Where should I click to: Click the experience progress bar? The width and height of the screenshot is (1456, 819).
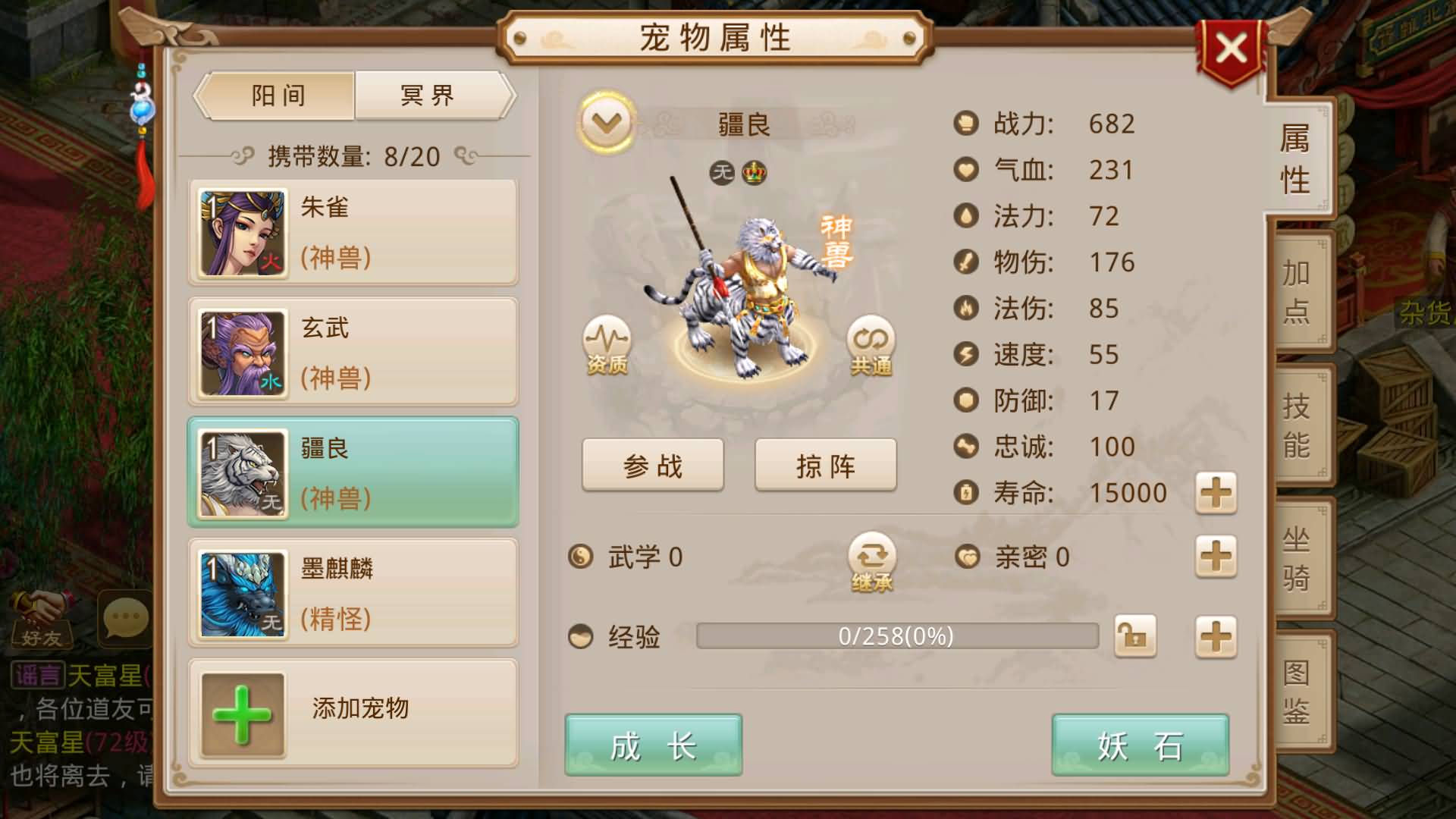tap(897, 636)
